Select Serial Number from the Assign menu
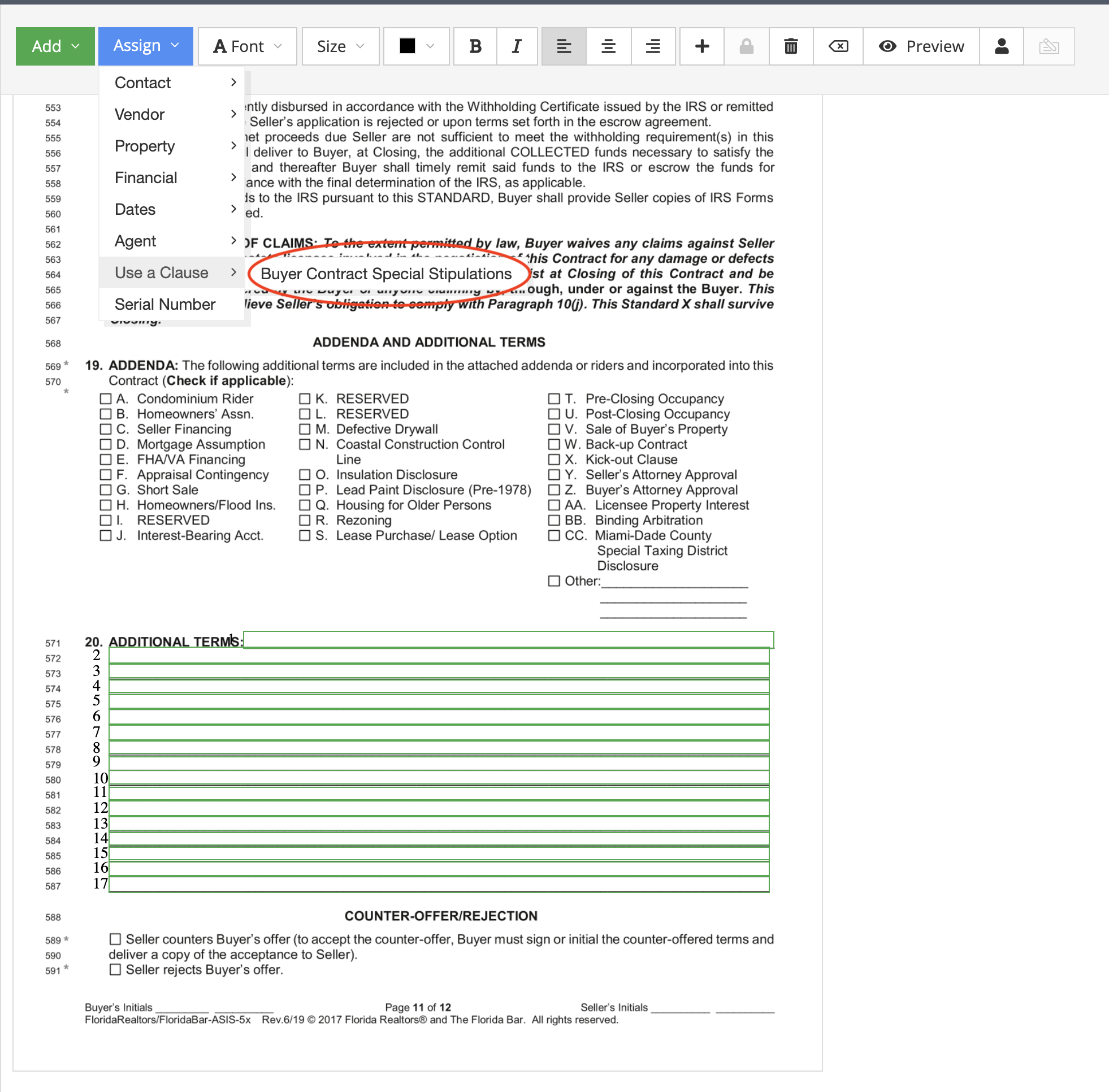The image size is (1109, 1092). click(x=164, y=304)
